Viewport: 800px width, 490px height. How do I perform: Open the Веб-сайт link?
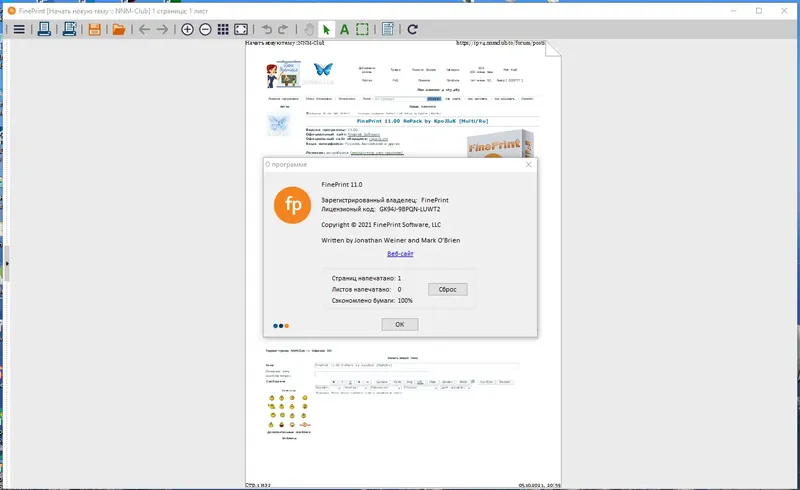[x=400, y=254]
